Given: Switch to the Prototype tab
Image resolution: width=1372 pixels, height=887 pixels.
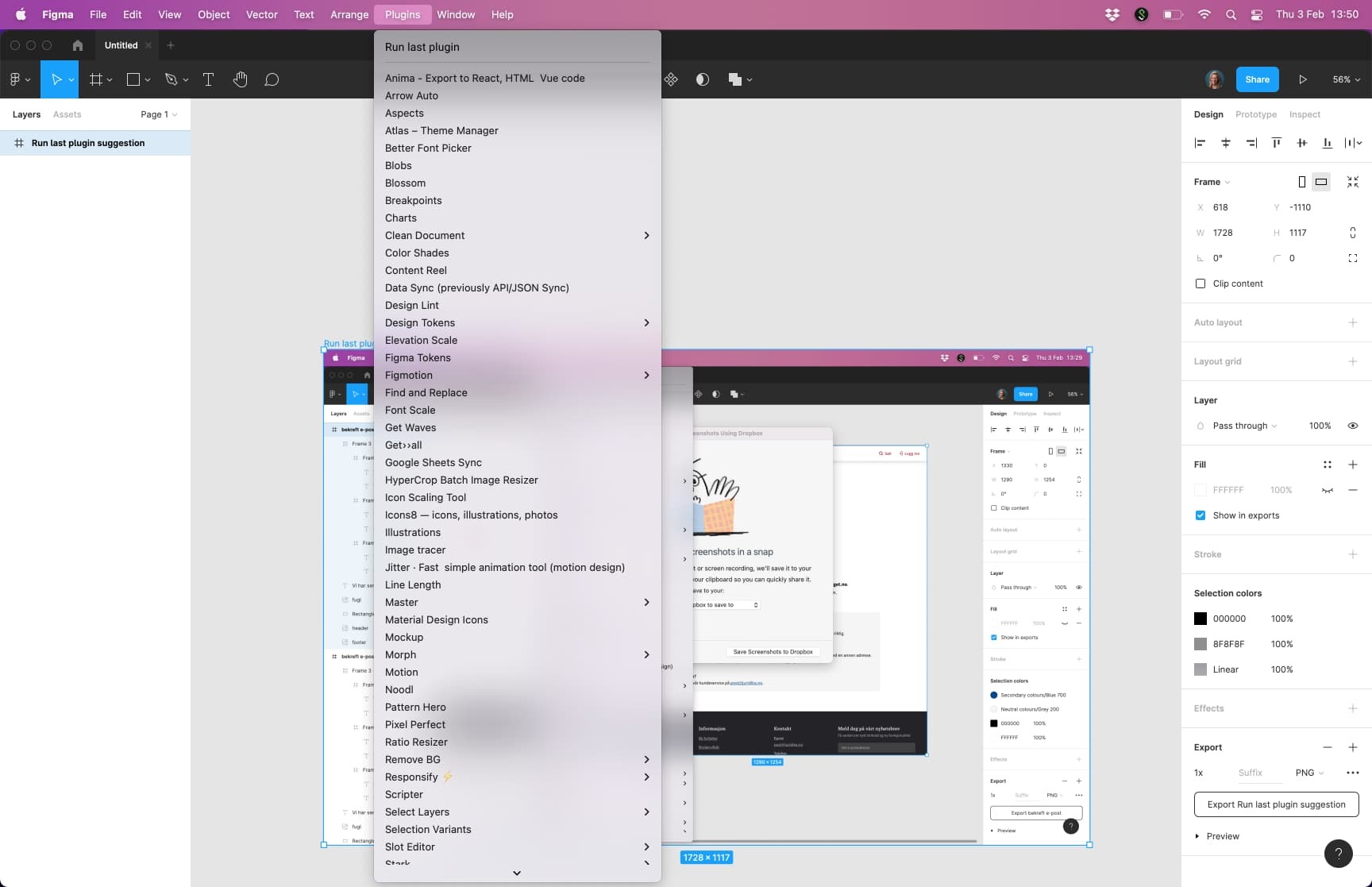Looking at the screenshot, I should 1256,114.
